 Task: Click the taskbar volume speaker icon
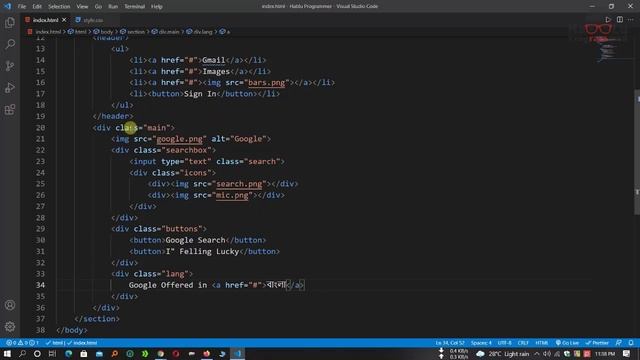[x=547, y=354]
